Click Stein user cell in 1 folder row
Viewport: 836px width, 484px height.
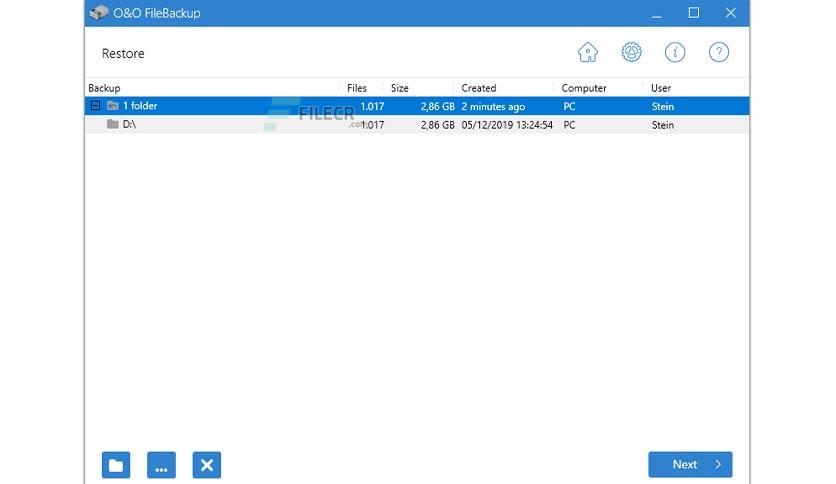click(663, 107)
